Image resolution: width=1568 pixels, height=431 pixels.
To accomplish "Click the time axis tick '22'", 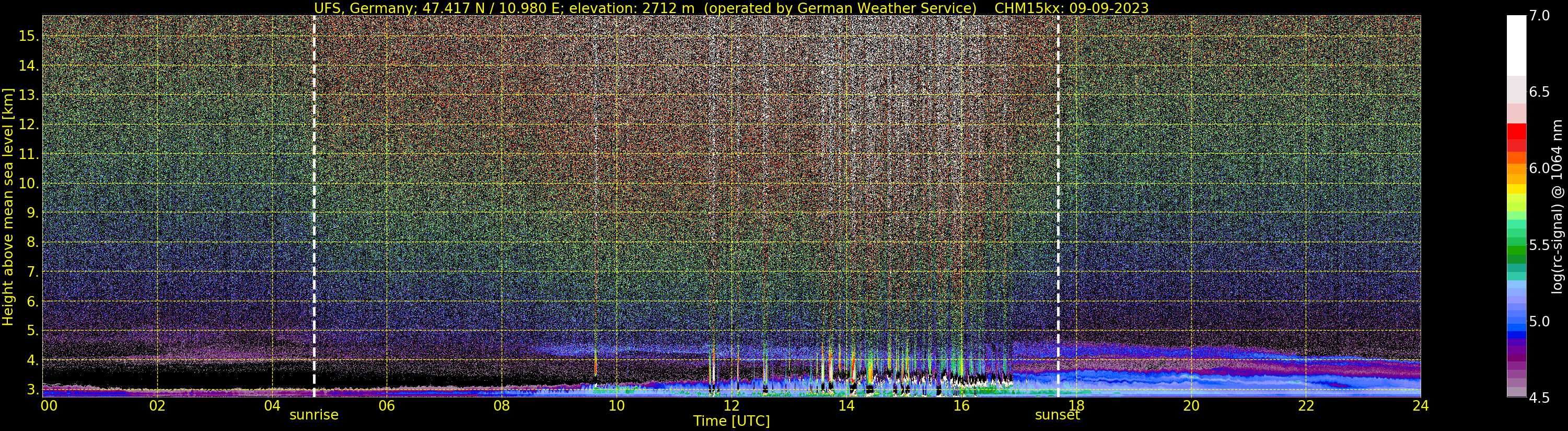I will [x=1306, y=406].
